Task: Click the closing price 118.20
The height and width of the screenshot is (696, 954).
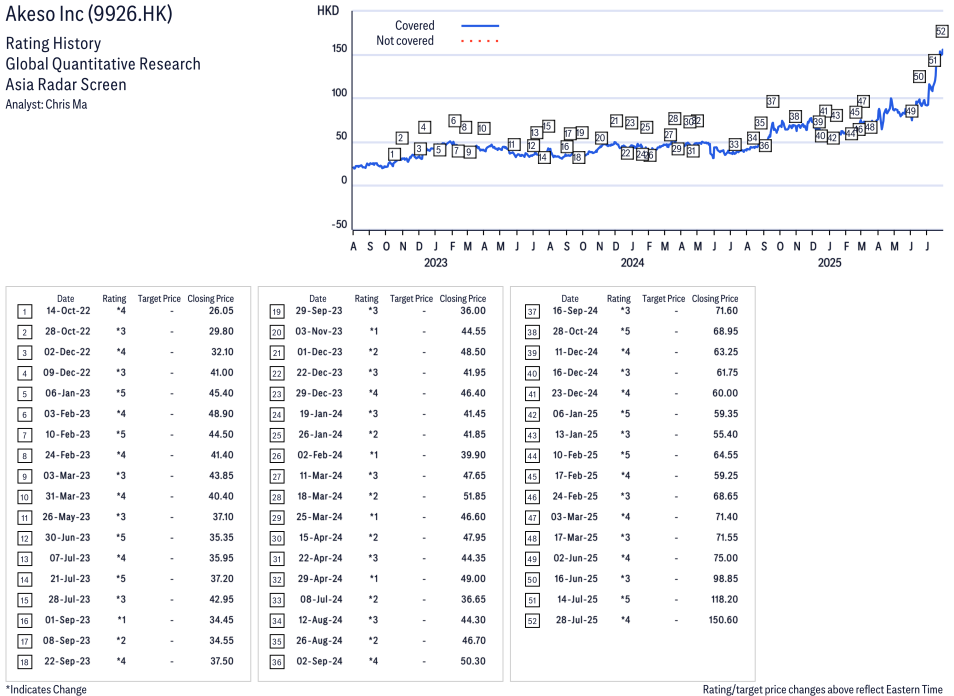Action: tap(724, 599)
